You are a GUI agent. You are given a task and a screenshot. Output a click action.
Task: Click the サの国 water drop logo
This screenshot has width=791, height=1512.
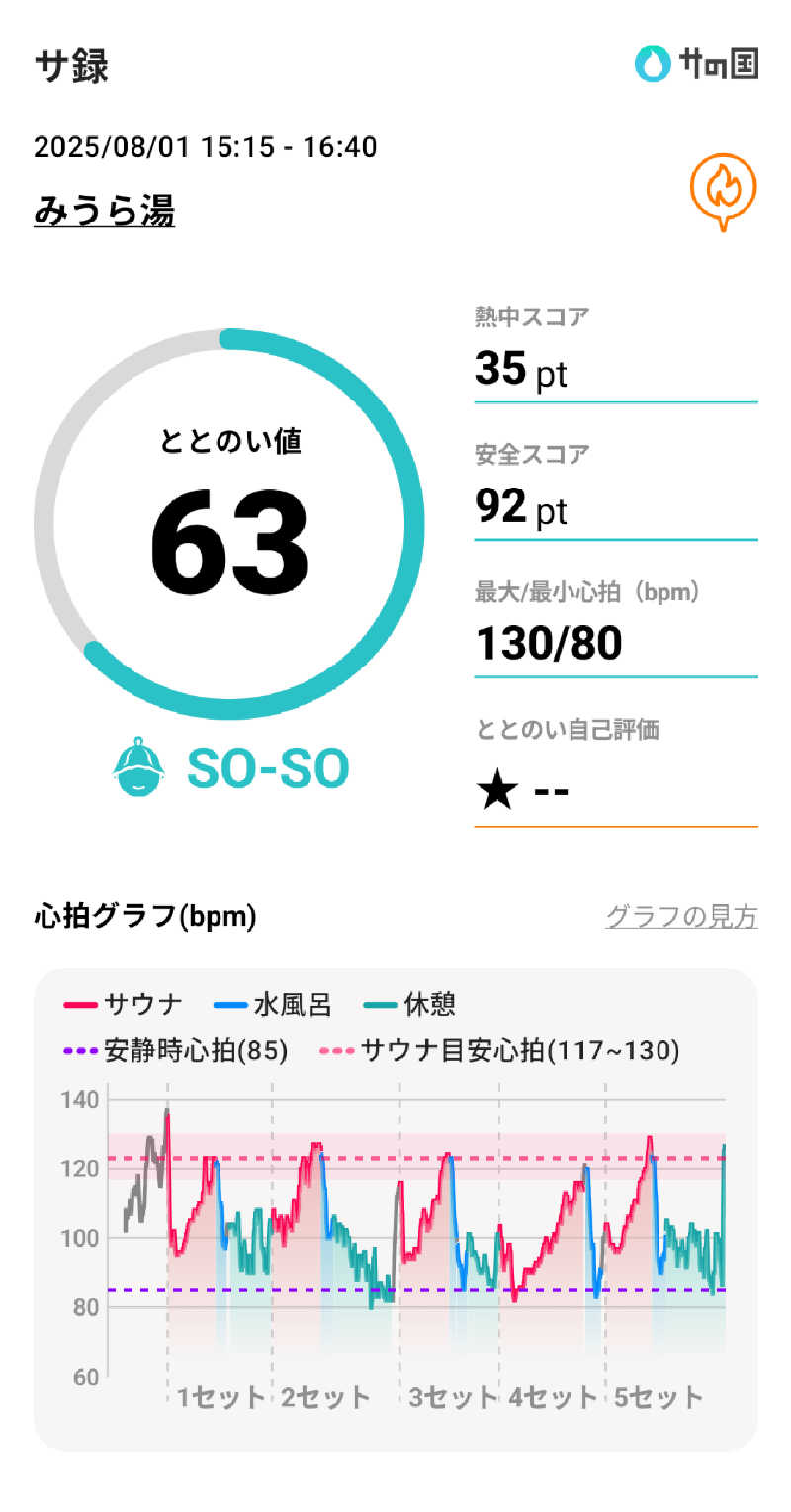click(653, 65)
